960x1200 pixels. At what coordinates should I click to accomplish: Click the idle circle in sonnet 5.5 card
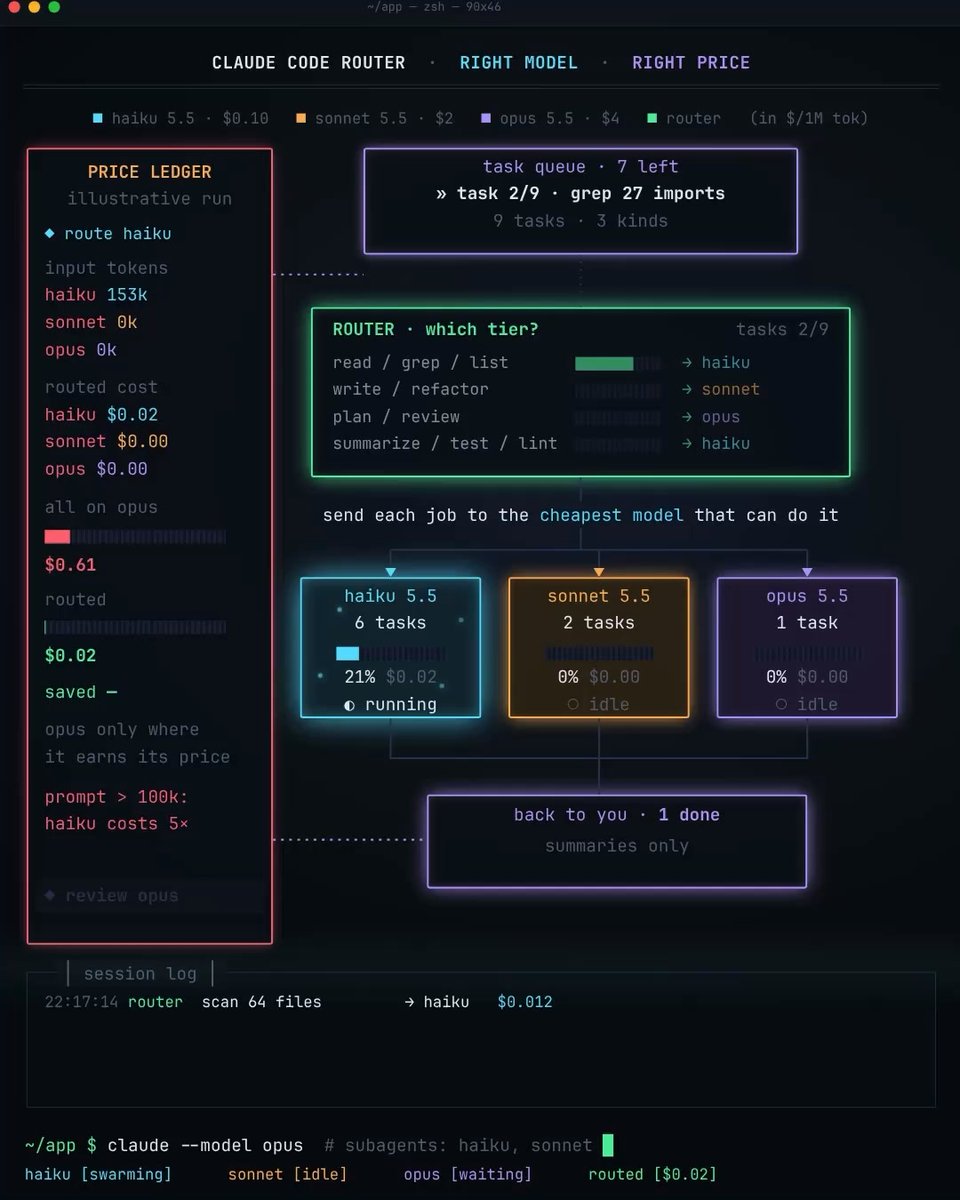(573, 704)
